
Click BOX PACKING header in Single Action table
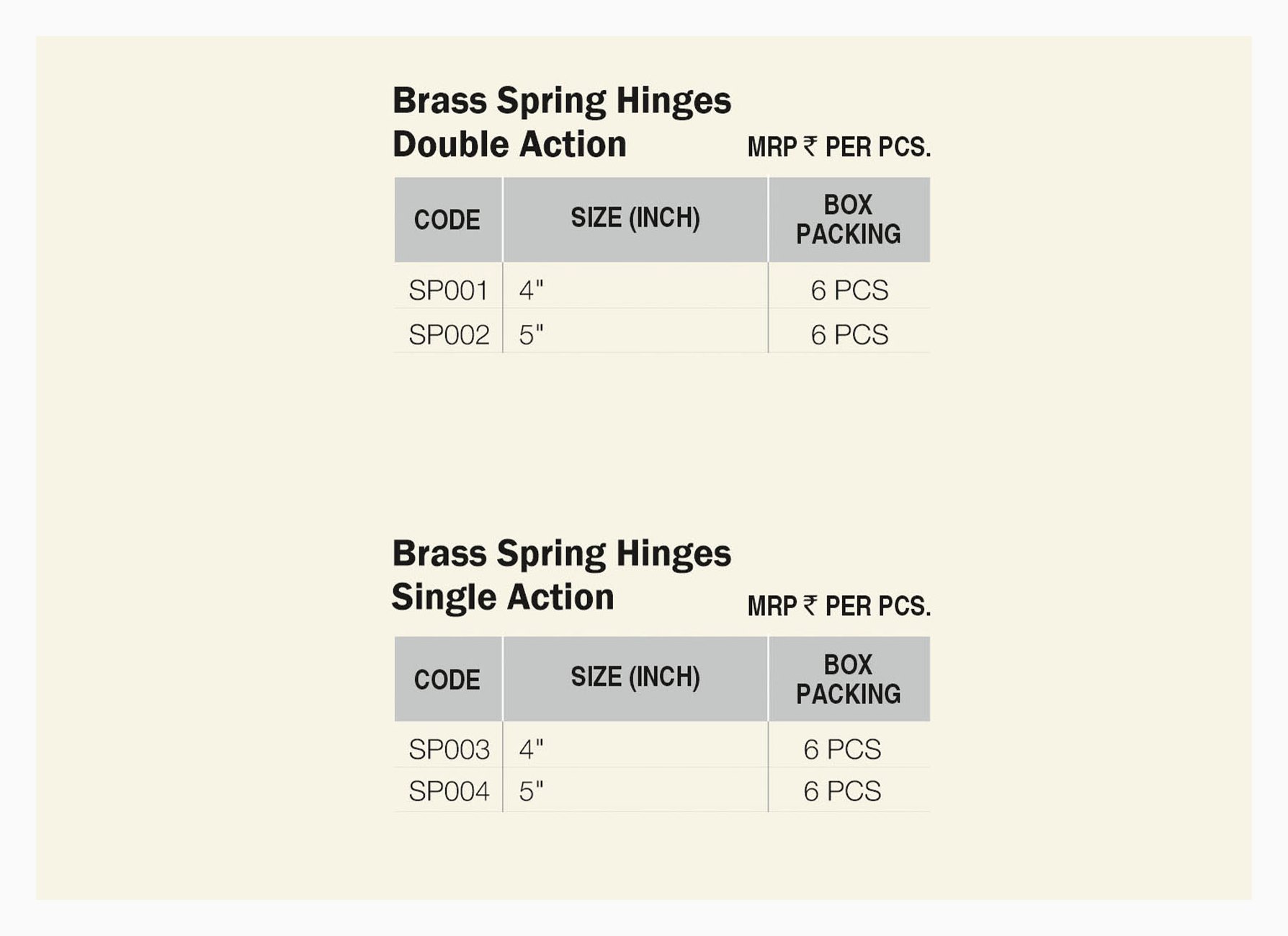pos(848,679)
